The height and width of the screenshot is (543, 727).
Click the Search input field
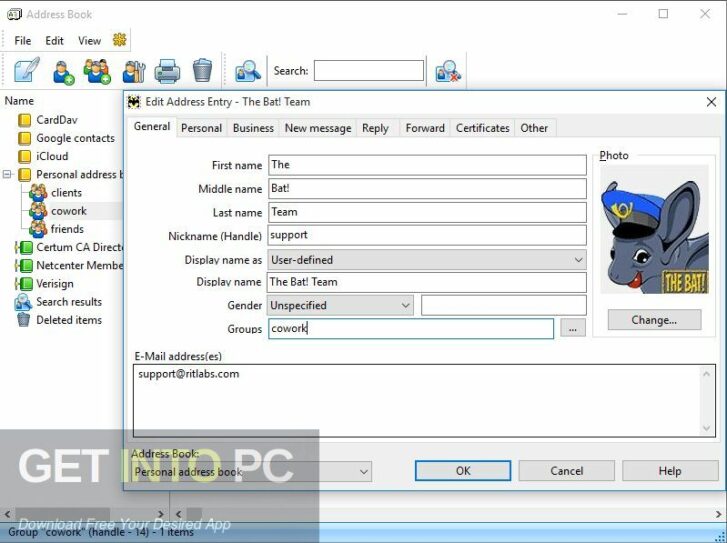[x=369, y=71]
